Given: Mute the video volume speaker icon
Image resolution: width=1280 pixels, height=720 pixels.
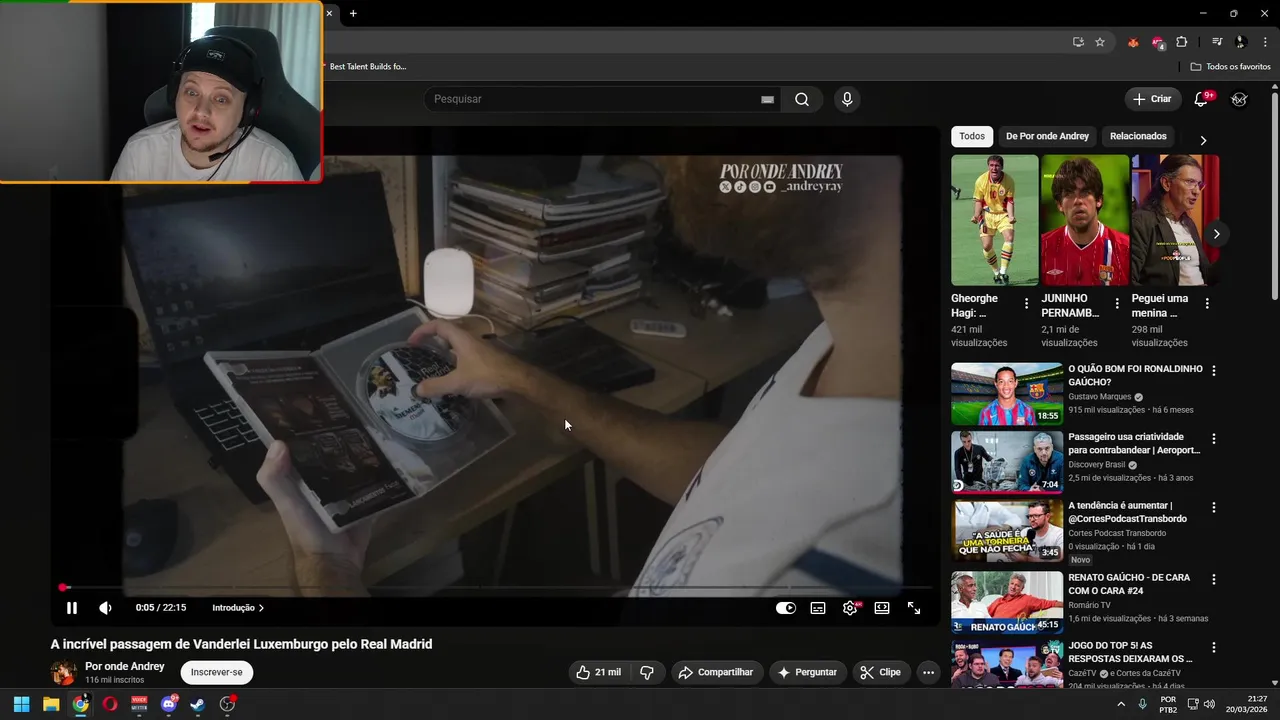Looking at the screenshot, I should pyautogui.click(x=105, y=608).
